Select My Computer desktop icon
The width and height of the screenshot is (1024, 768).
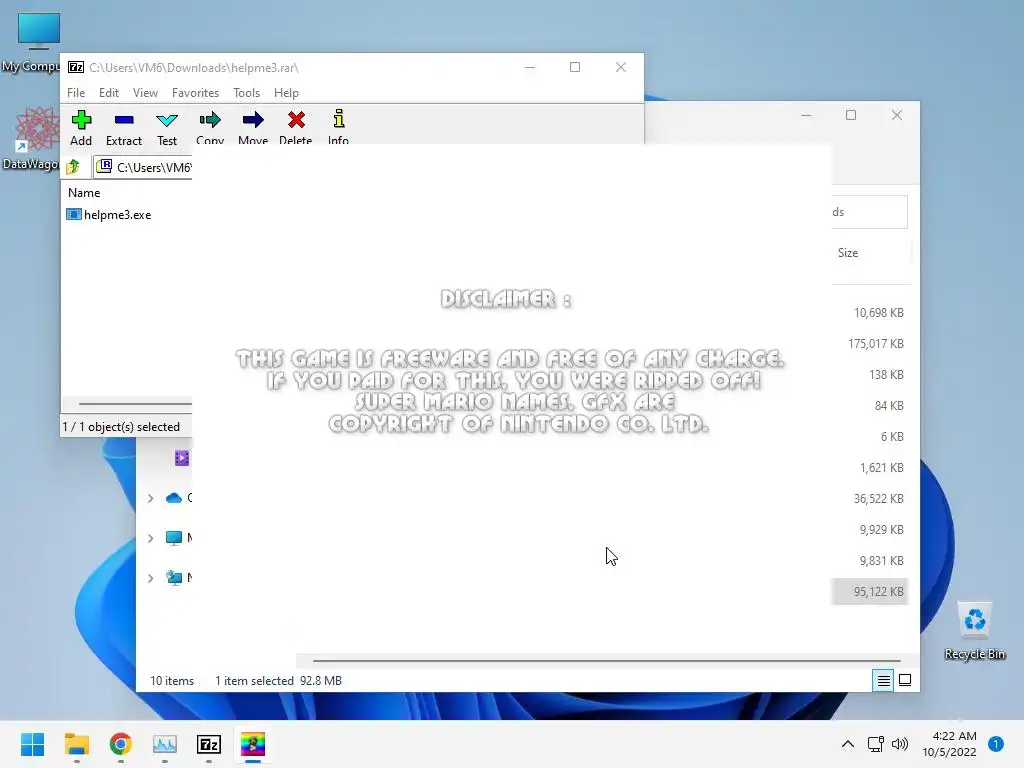tap(31, 42)
